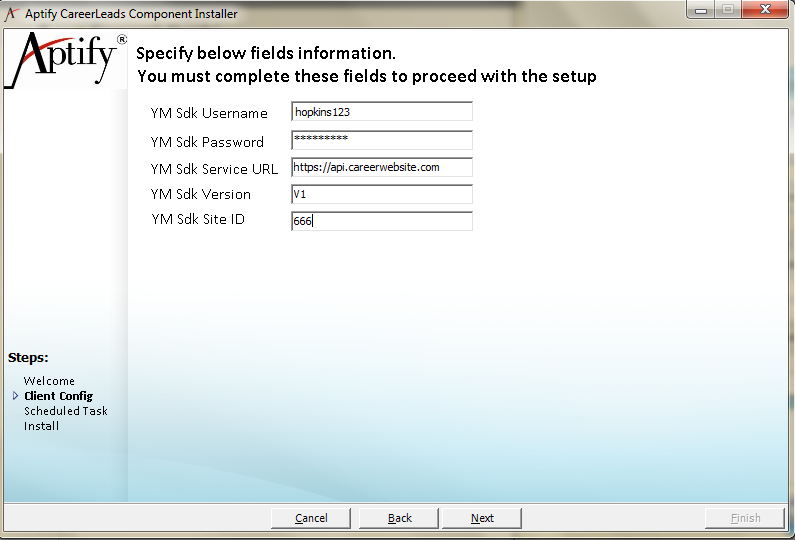
Task: Select the Client Config step
Action: (58, 396)
